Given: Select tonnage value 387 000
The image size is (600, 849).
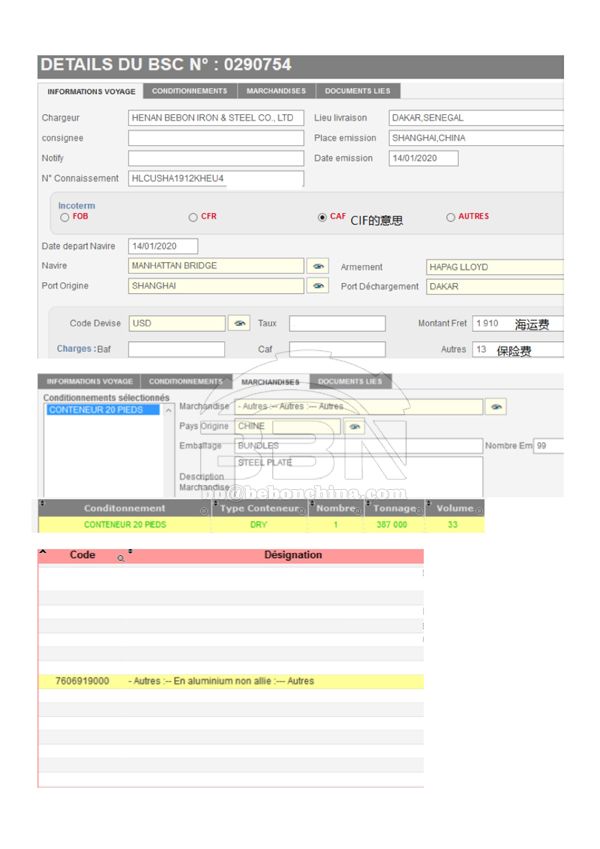Looking at the screenshot, I should (x=392, y=525).
